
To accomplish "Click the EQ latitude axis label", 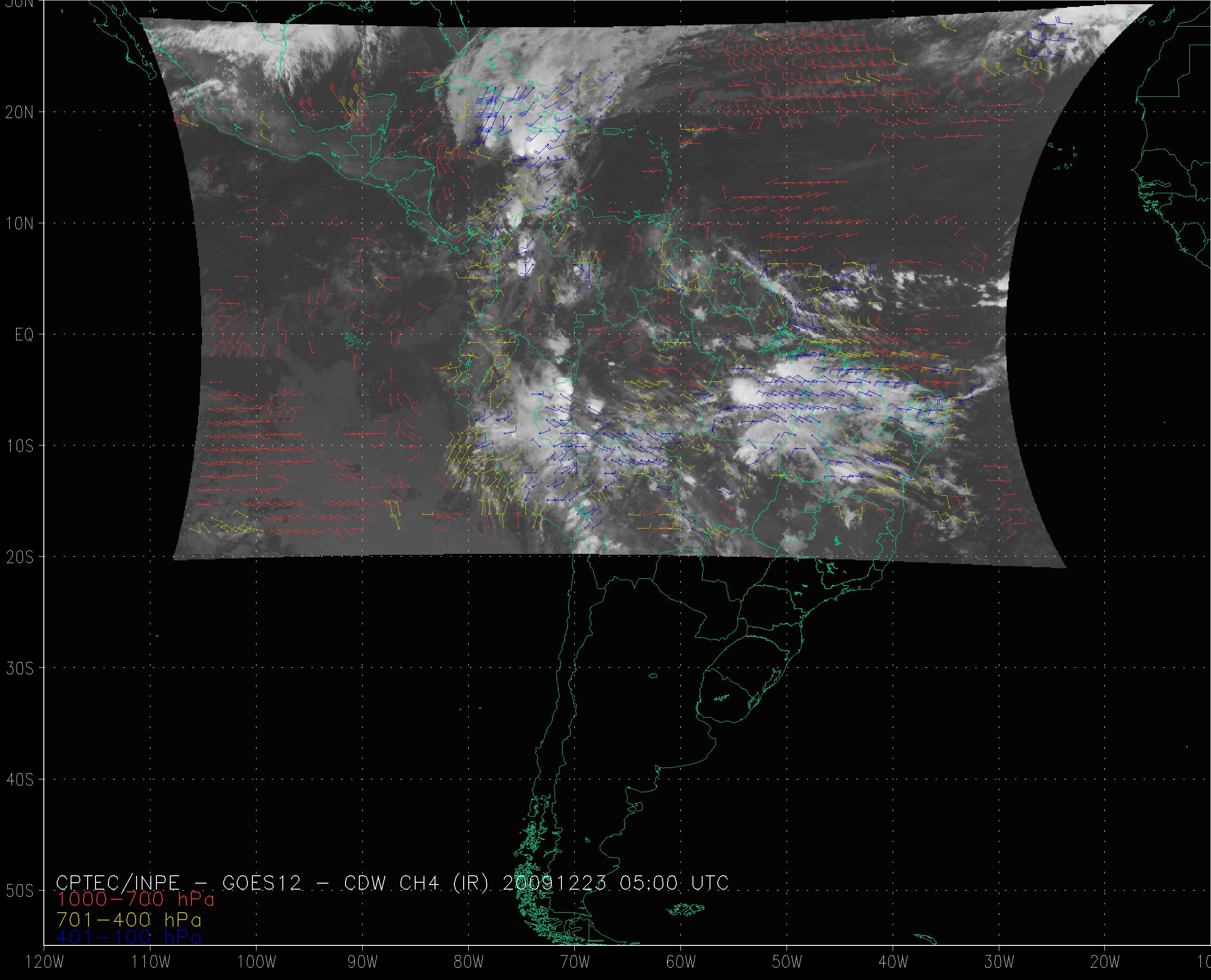I will tap(24, 335).
